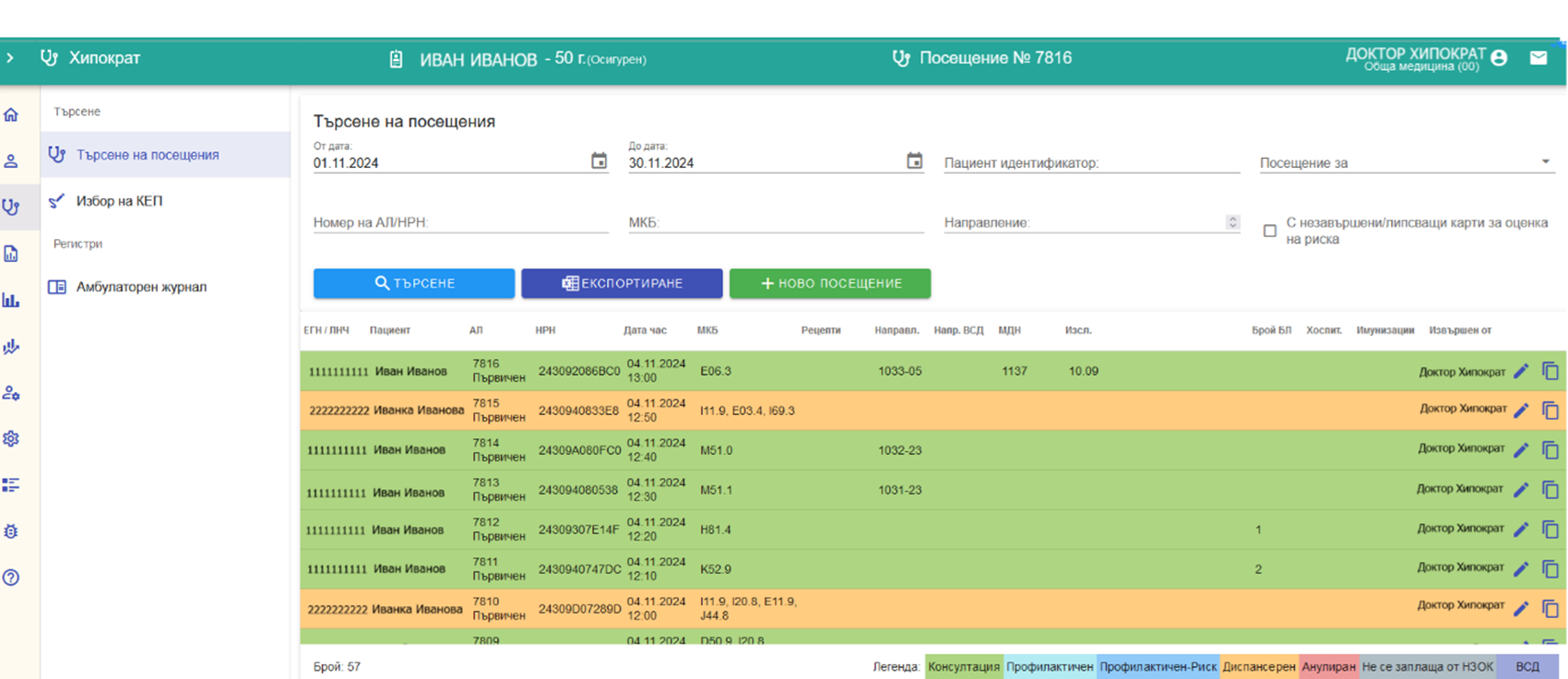Copy visit 7811 with the duplicate icon
Screen dimensions: 1568x679
(x=1550, y=569)
